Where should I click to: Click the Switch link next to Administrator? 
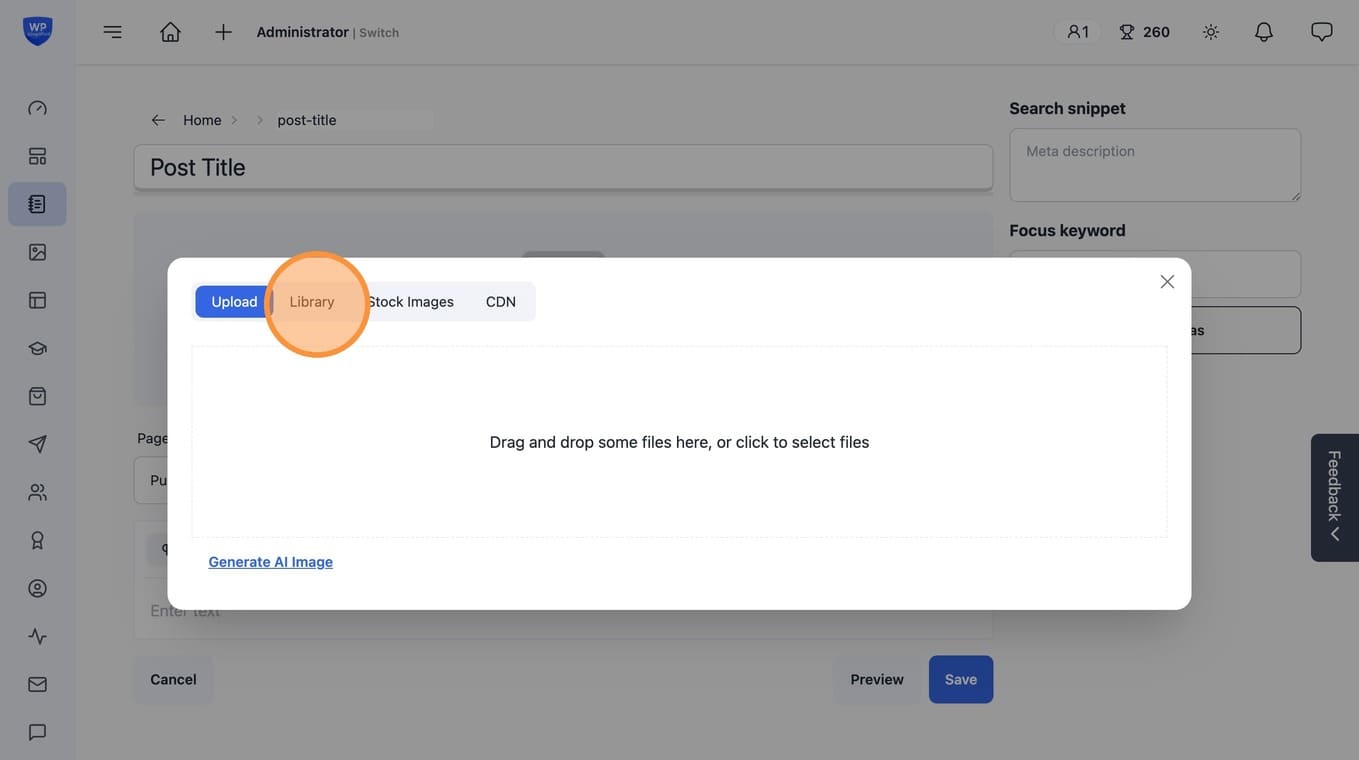(379, 33)
